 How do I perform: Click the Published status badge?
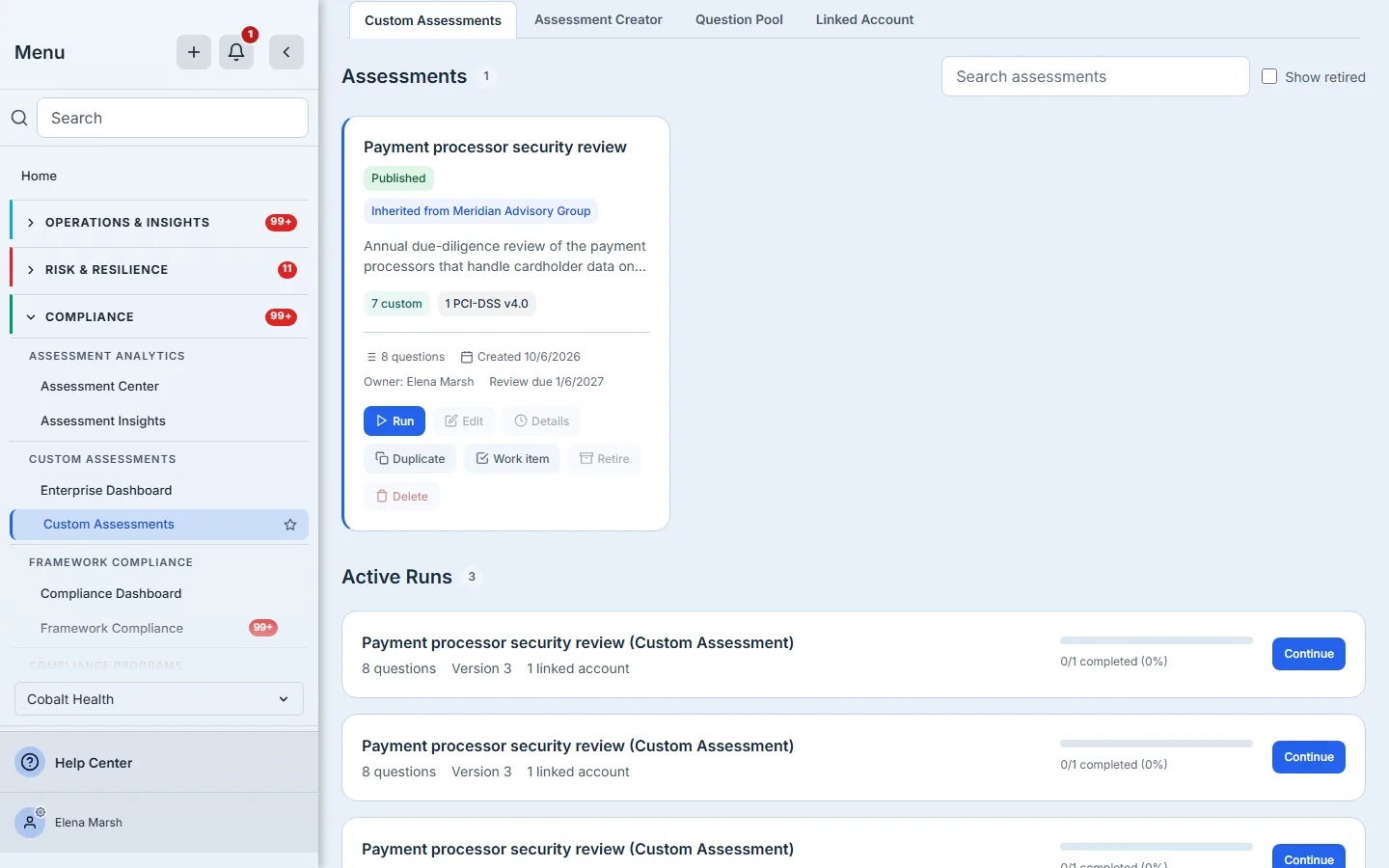coord(398,178)
